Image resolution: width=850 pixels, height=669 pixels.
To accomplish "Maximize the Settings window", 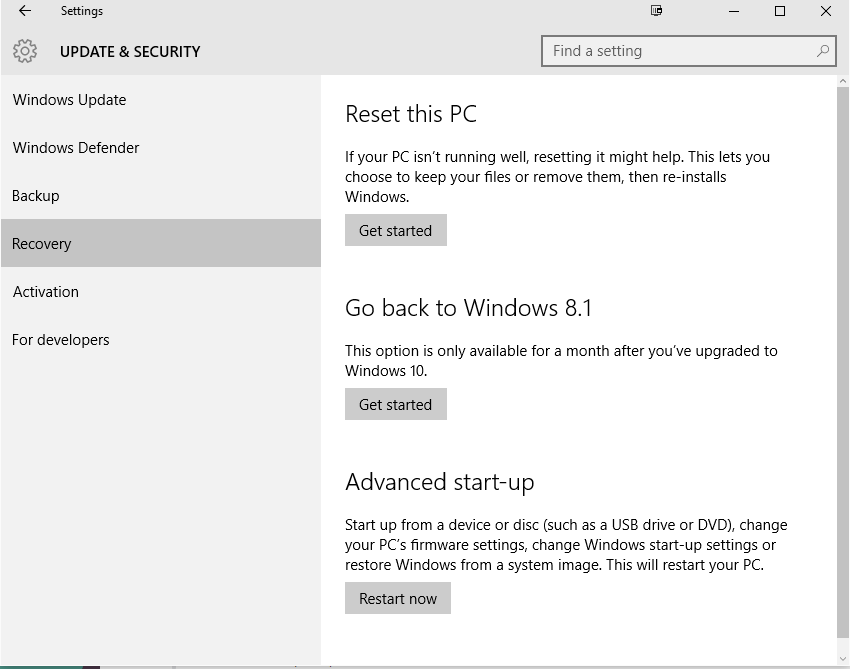I will click(780, 11).
